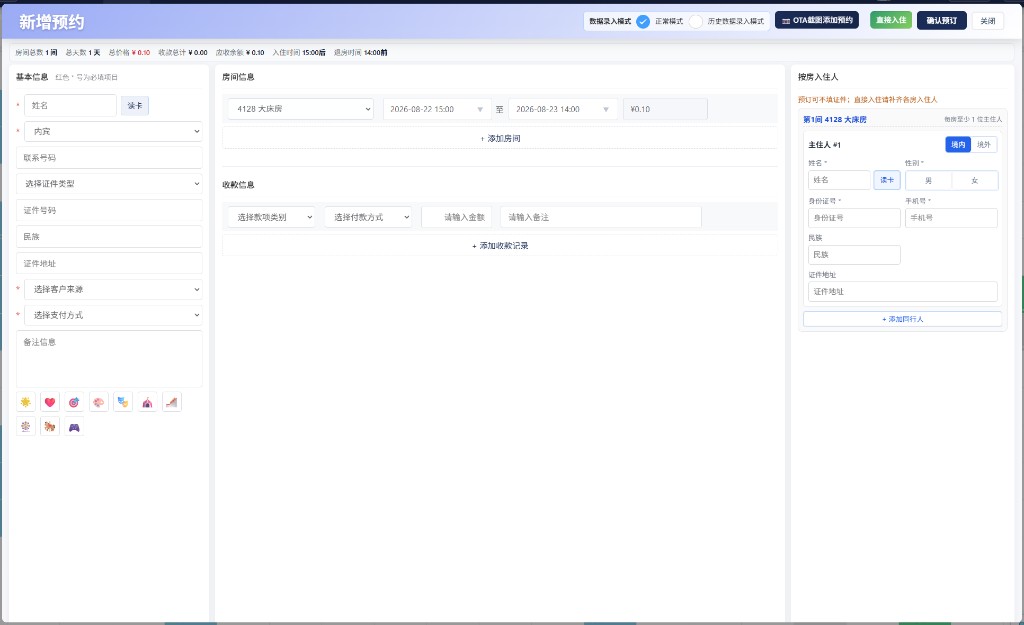Click OTA截图添加预约 button
The image size is (1024, 625).
click(x=817, y=20)
